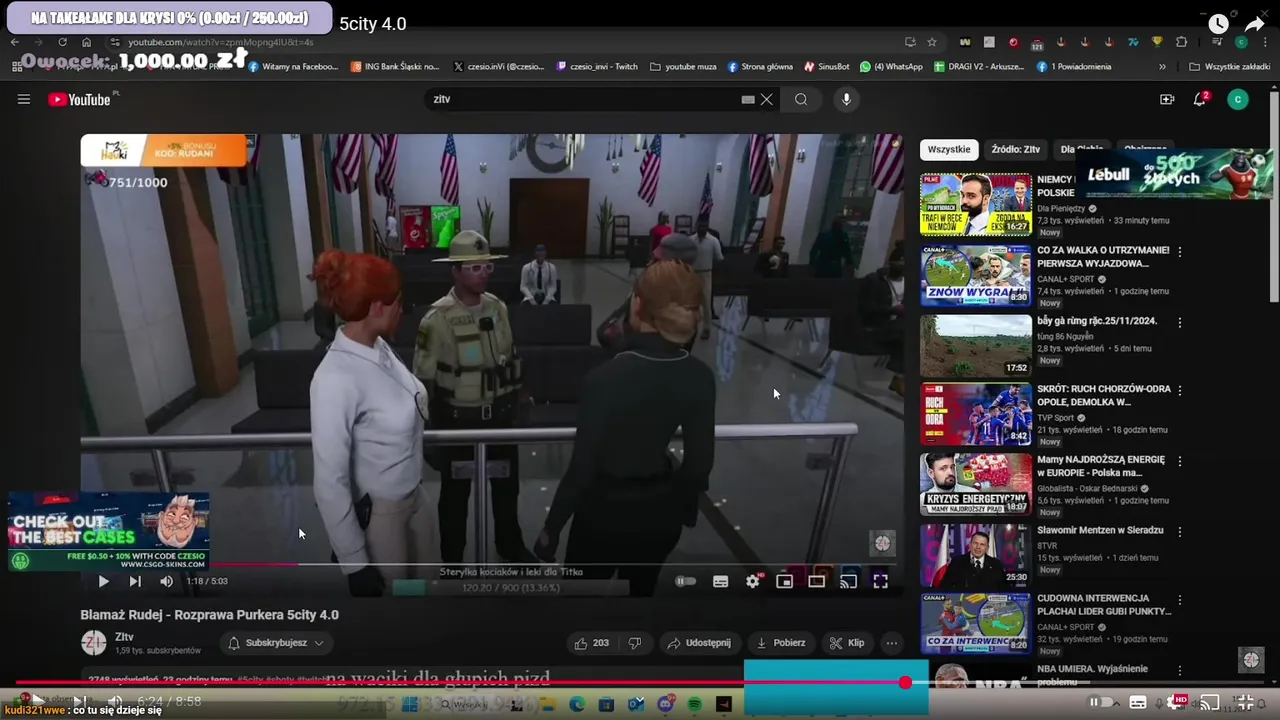1280x720 pixels.
Task: Open the (4) WhatsApp bookmark
Action: pos(892,67)
